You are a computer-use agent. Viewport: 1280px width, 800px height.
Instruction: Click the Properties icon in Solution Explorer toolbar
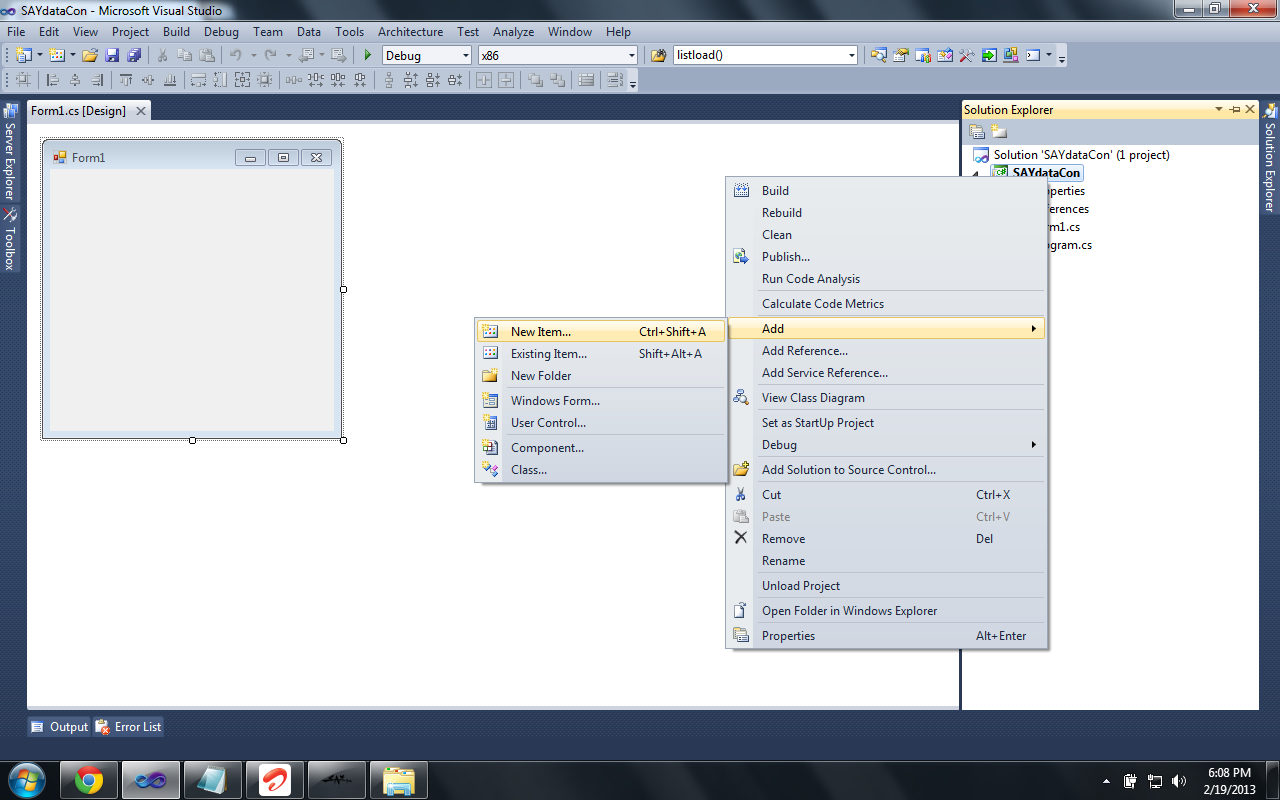click(977, 132)
